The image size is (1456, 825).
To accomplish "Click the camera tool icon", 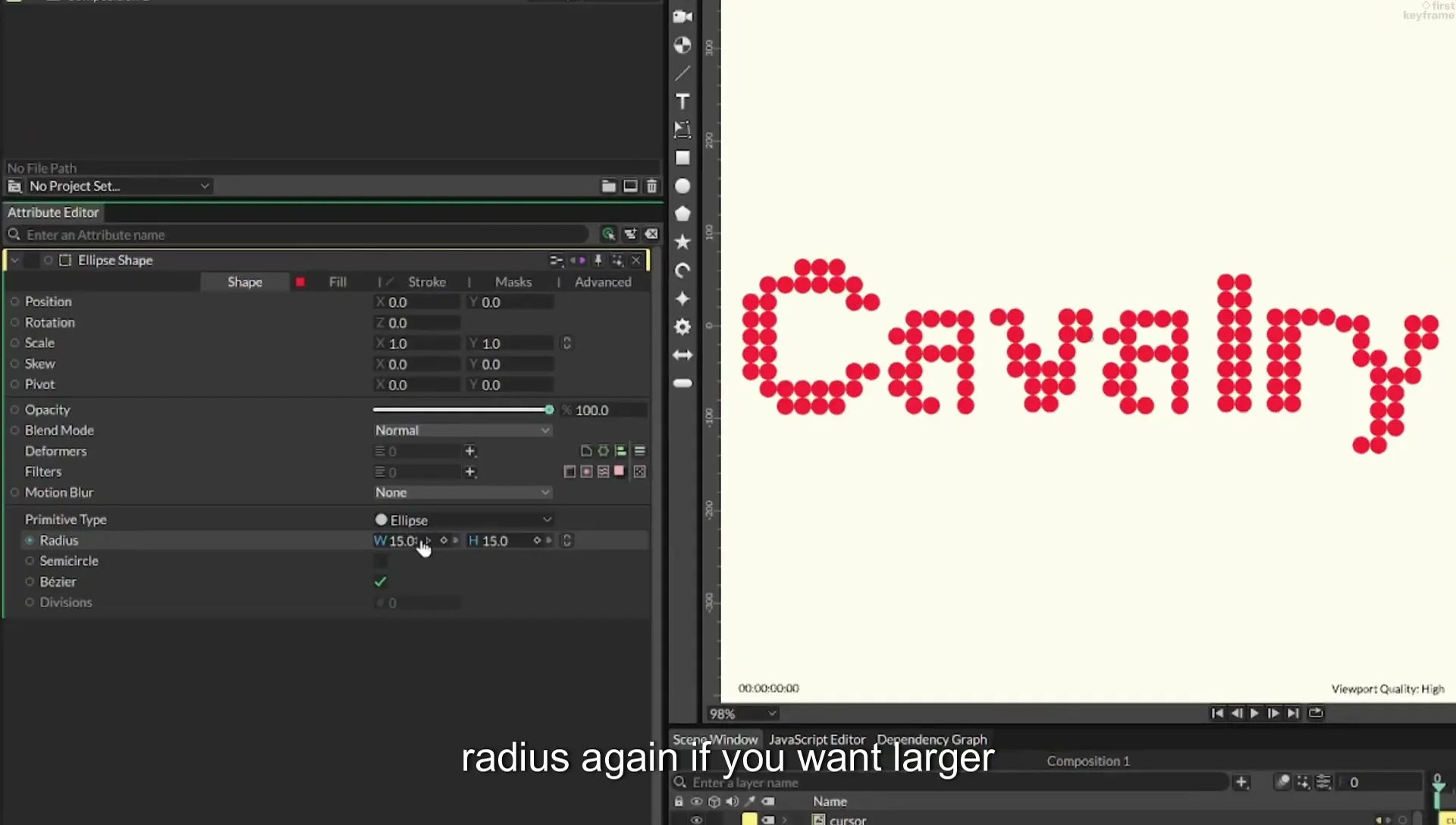I will [x=682, y=17].
